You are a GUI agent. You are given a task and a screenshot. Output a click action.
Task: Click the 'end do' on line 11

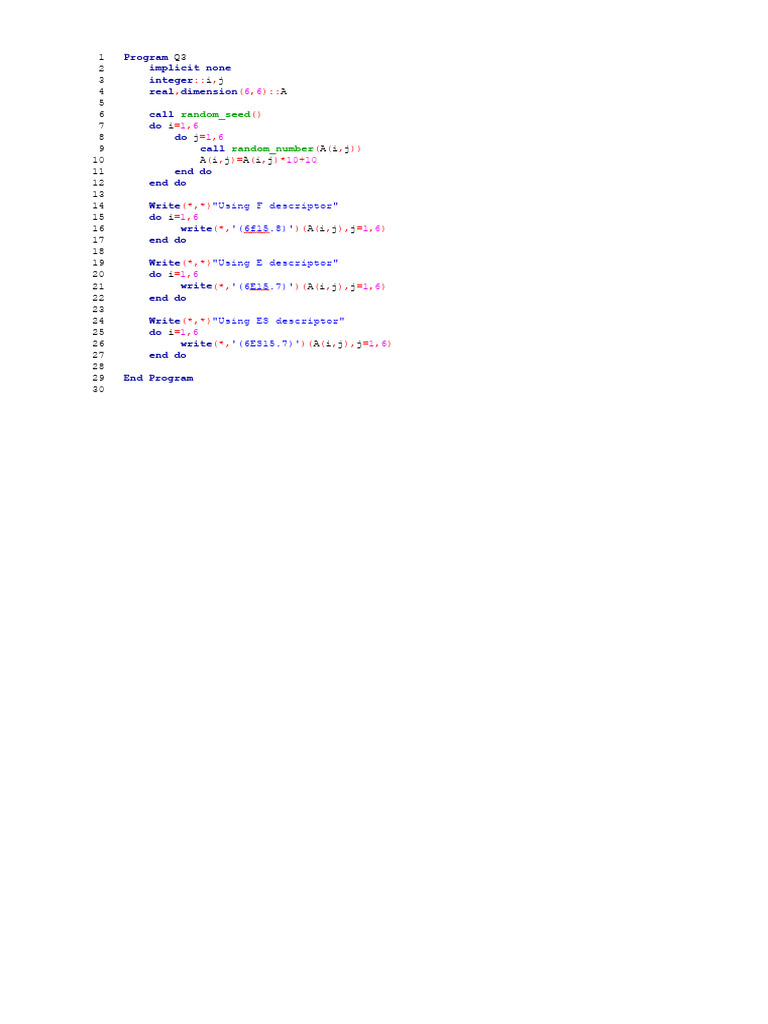click(x=193, y=172)
